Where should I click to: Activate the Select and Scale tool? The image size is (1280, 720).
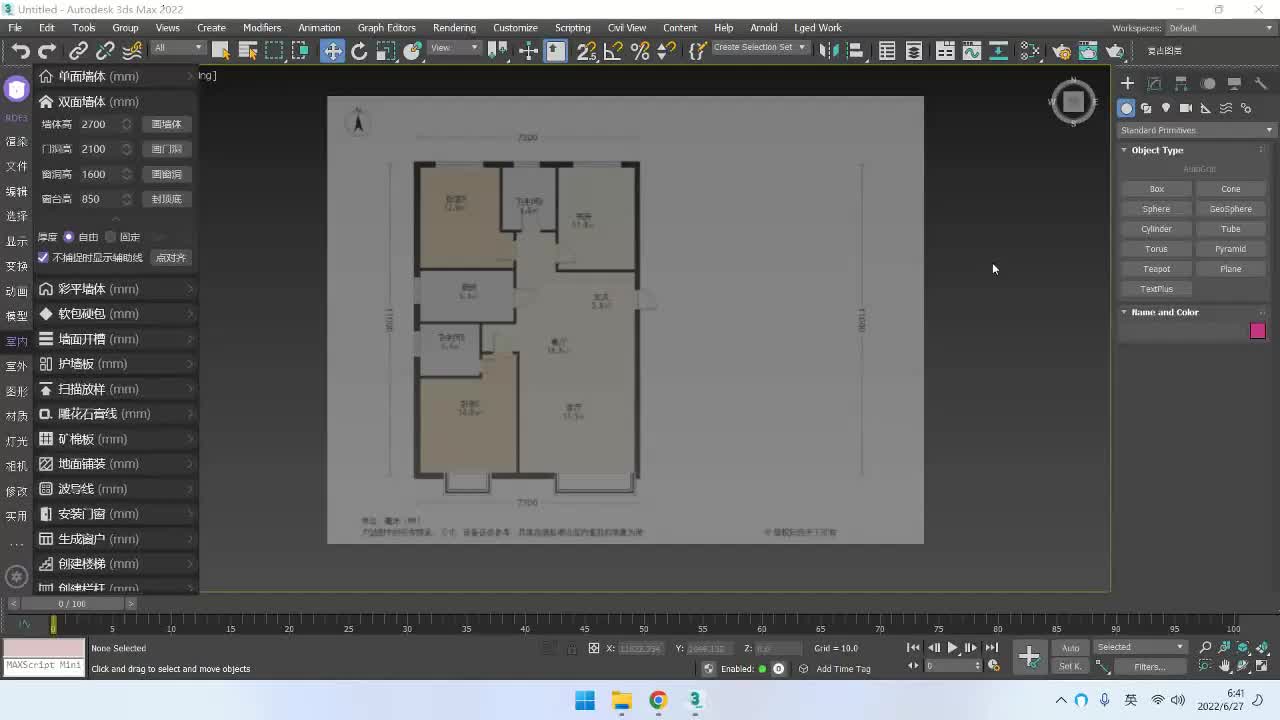click(x=386, y=51)
